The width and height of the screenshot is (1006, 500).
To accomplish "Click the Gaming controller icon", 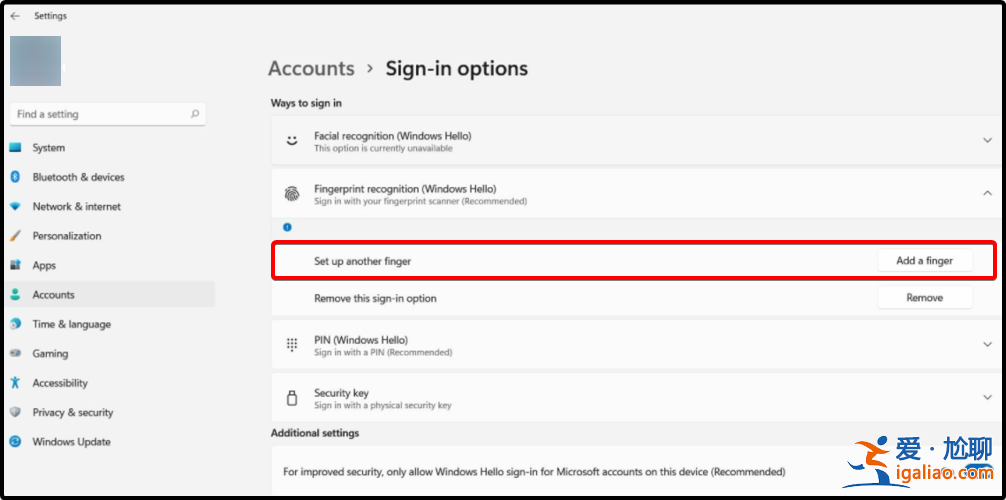I will pos(15,354).
